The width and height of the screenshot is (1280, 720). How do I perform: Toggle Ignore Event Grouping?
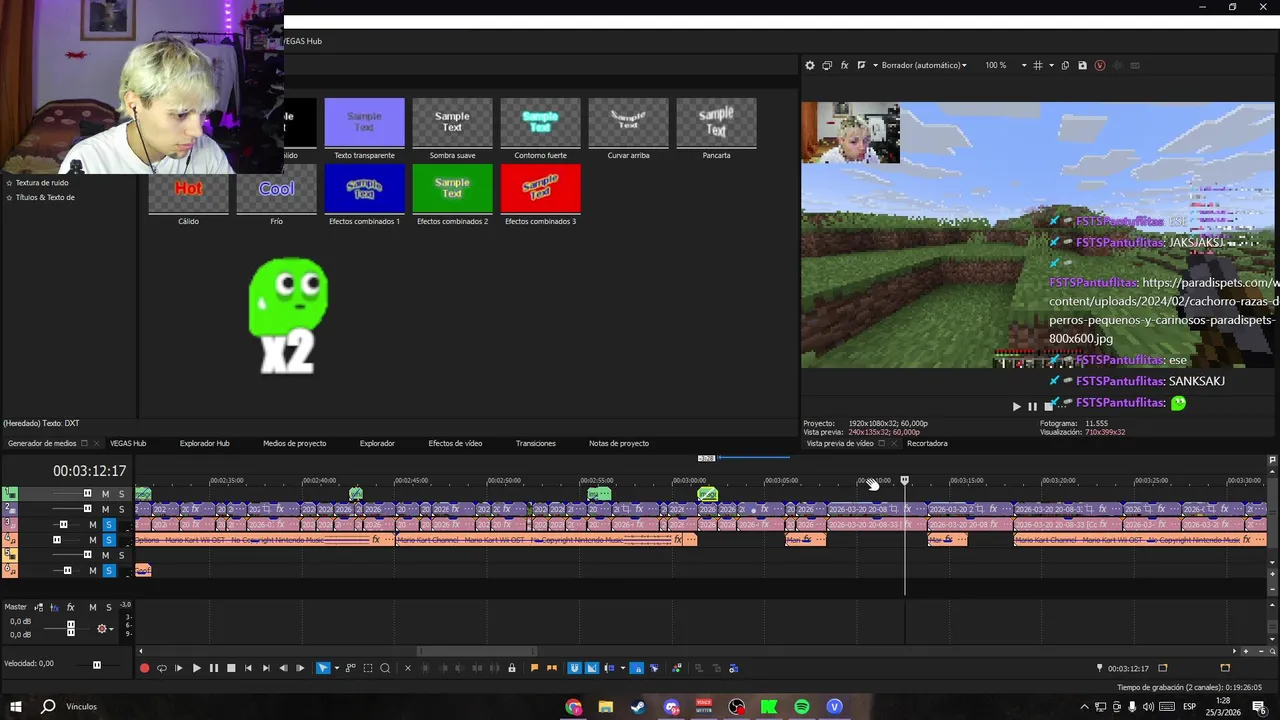[654, 668]
